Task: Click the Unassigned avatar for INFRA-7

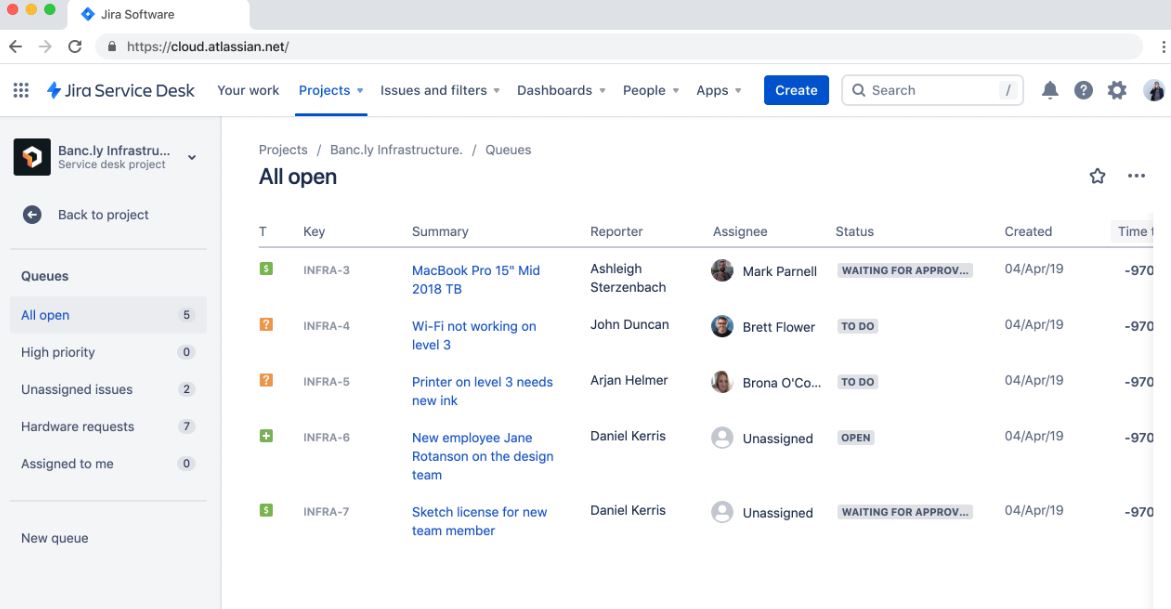Action: point(722,512)
